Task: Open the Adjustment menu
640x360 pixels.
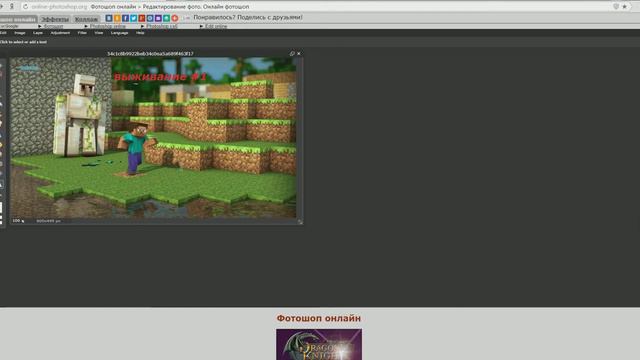Action: click(60, 33)
